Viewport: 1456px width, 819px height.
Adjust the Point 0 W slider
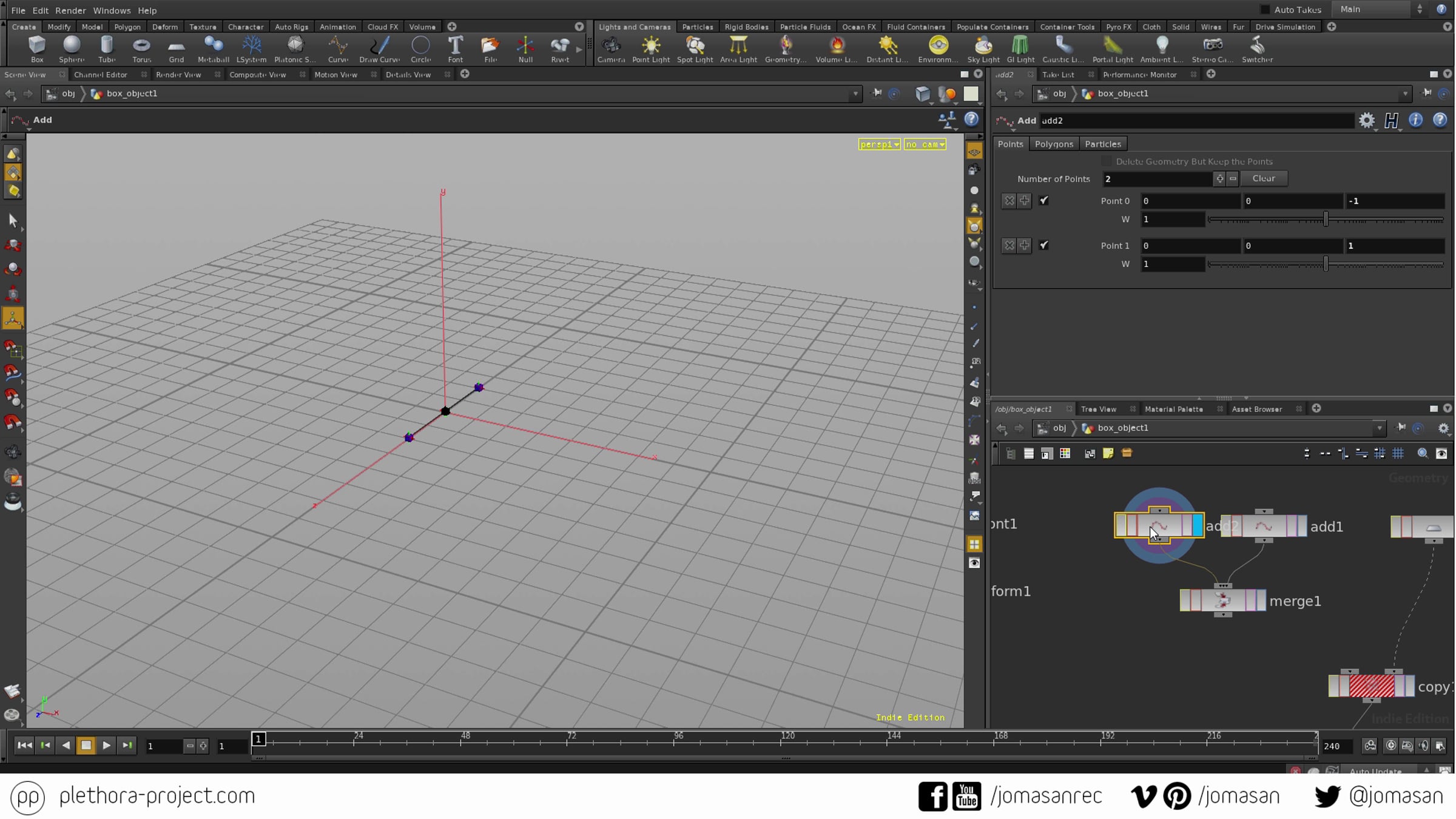coord(1326,220)
